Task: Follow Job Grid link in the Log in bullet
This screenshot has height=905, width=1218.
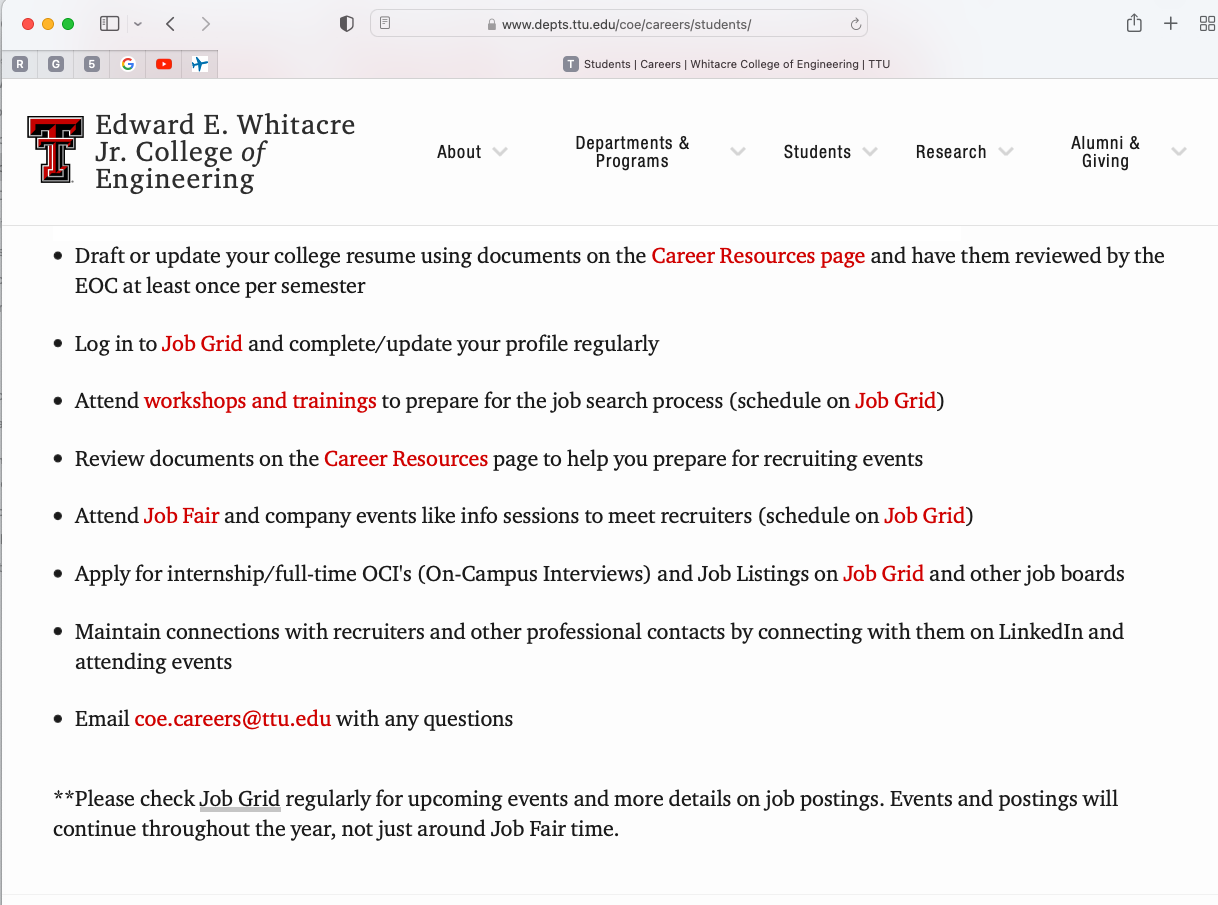Action: click(x=202, y=344)
